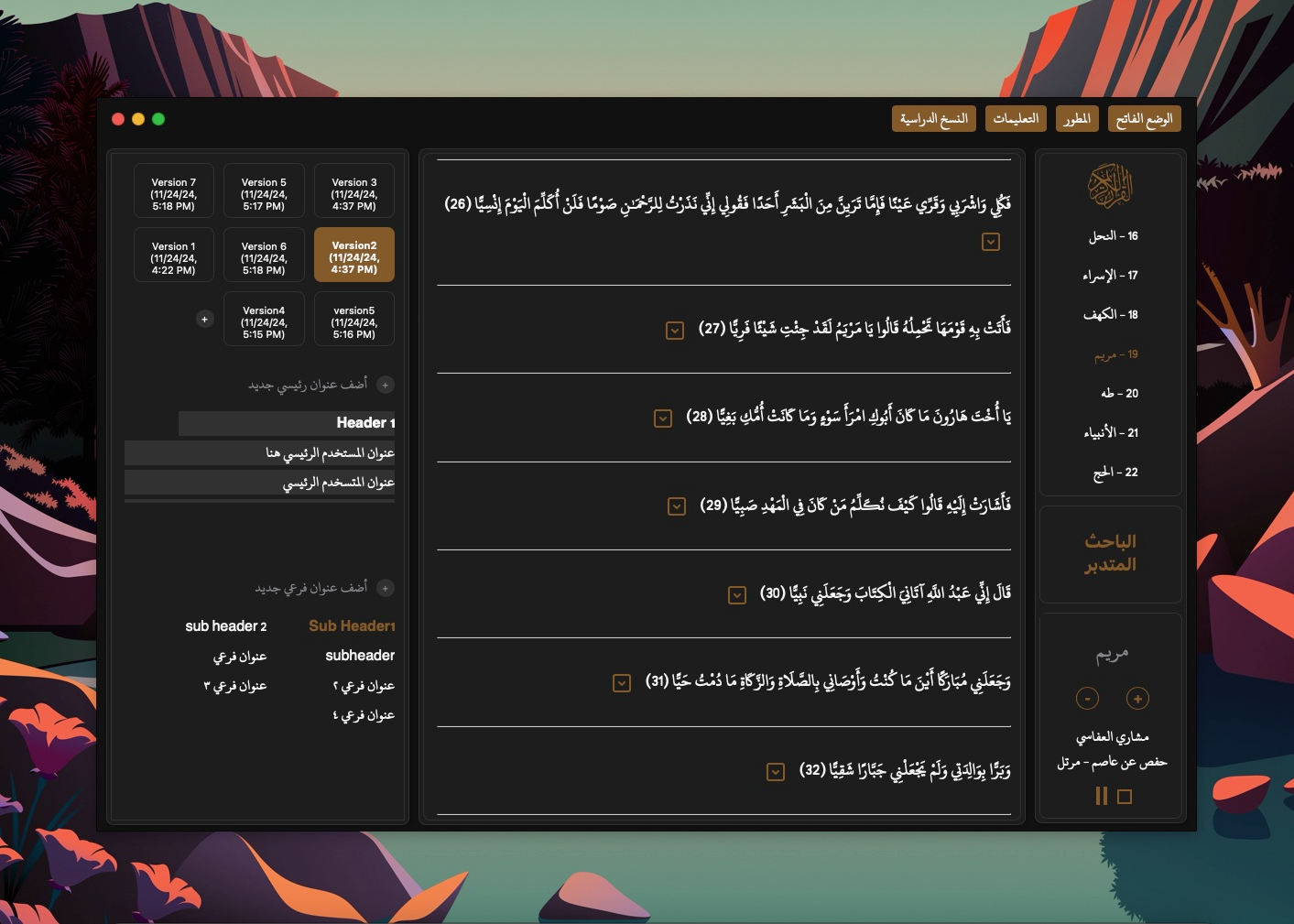Viewport: 1294px width, 924px height.
Task: Select Header 1 main heading
Action: (x=287, y=423)
